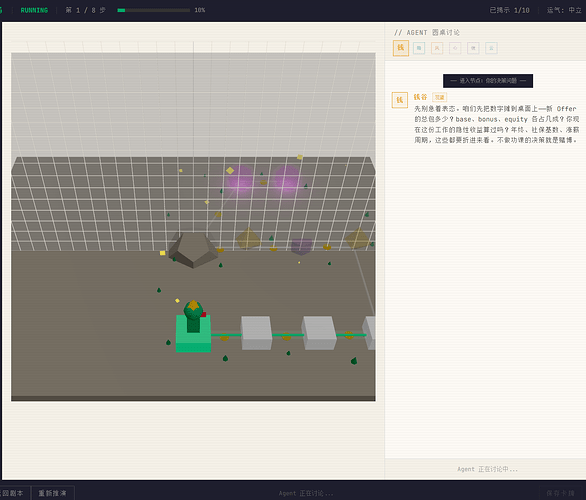The width and height of the screenshot is (586, 500).
Task: Click the dimmed 保存卡牌 button
Action: 560,493
